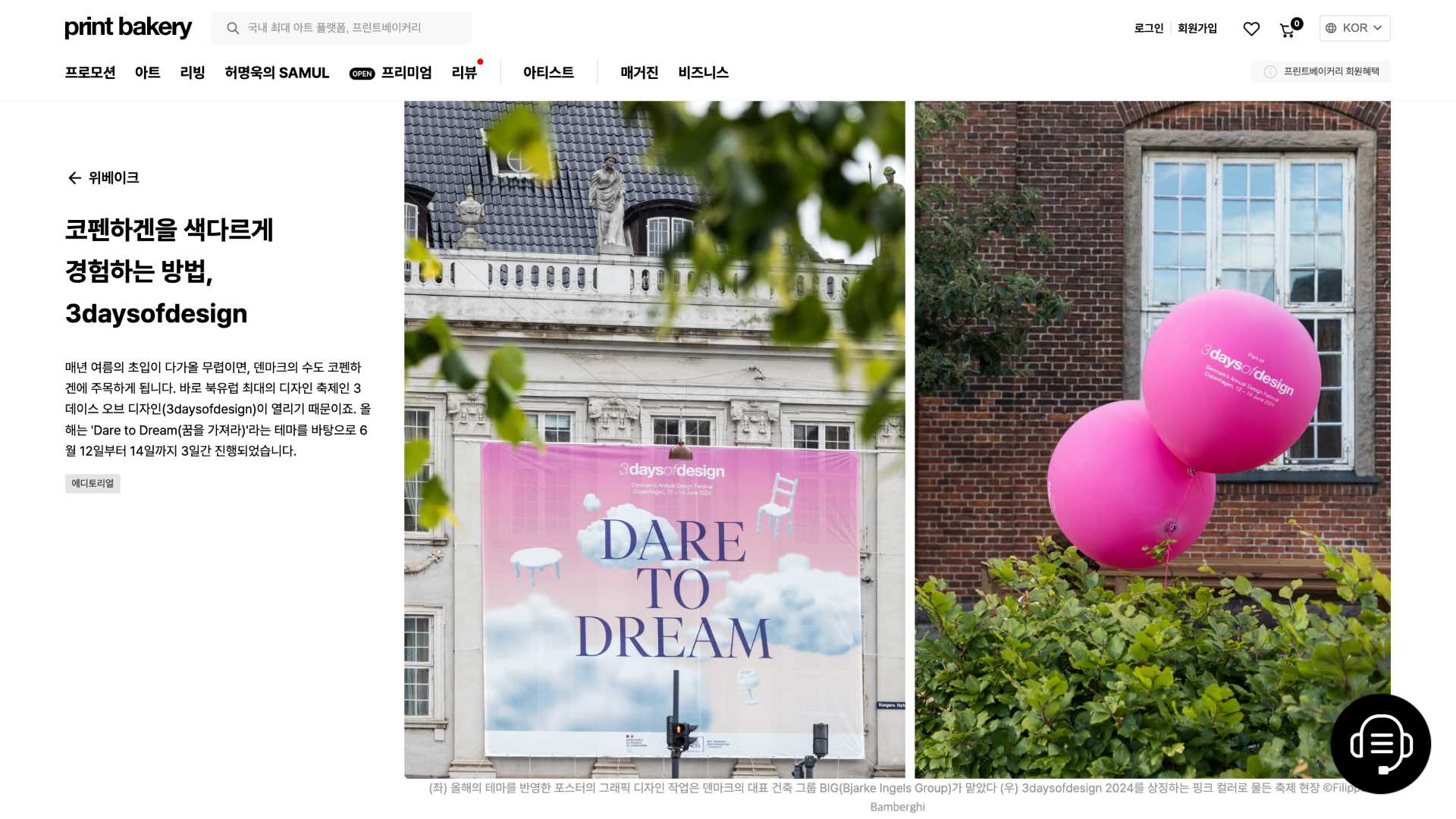Click the print bakery logo
Viewport: 1456px width, 819px height.
pos(127,27)
